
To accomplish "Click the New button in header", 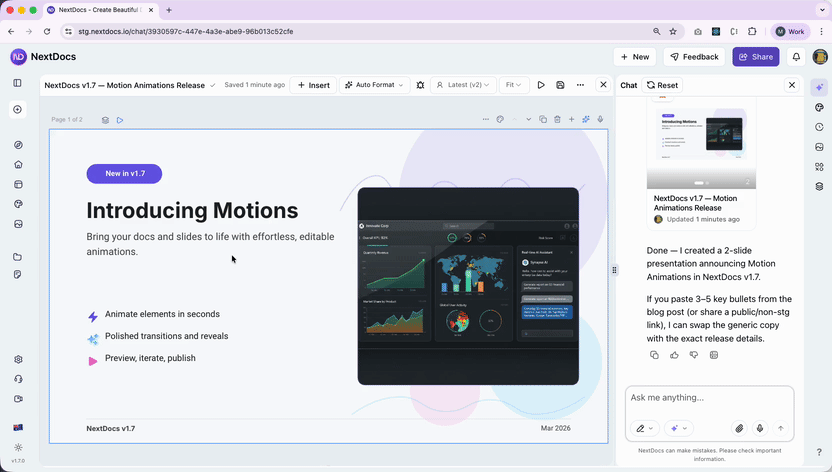I will click(x=635, y=57).
